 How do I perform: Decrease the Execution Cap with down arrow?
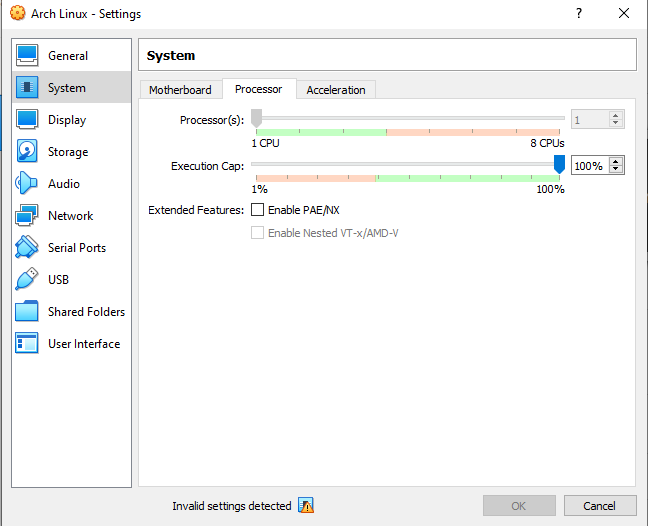click(616, 169)
